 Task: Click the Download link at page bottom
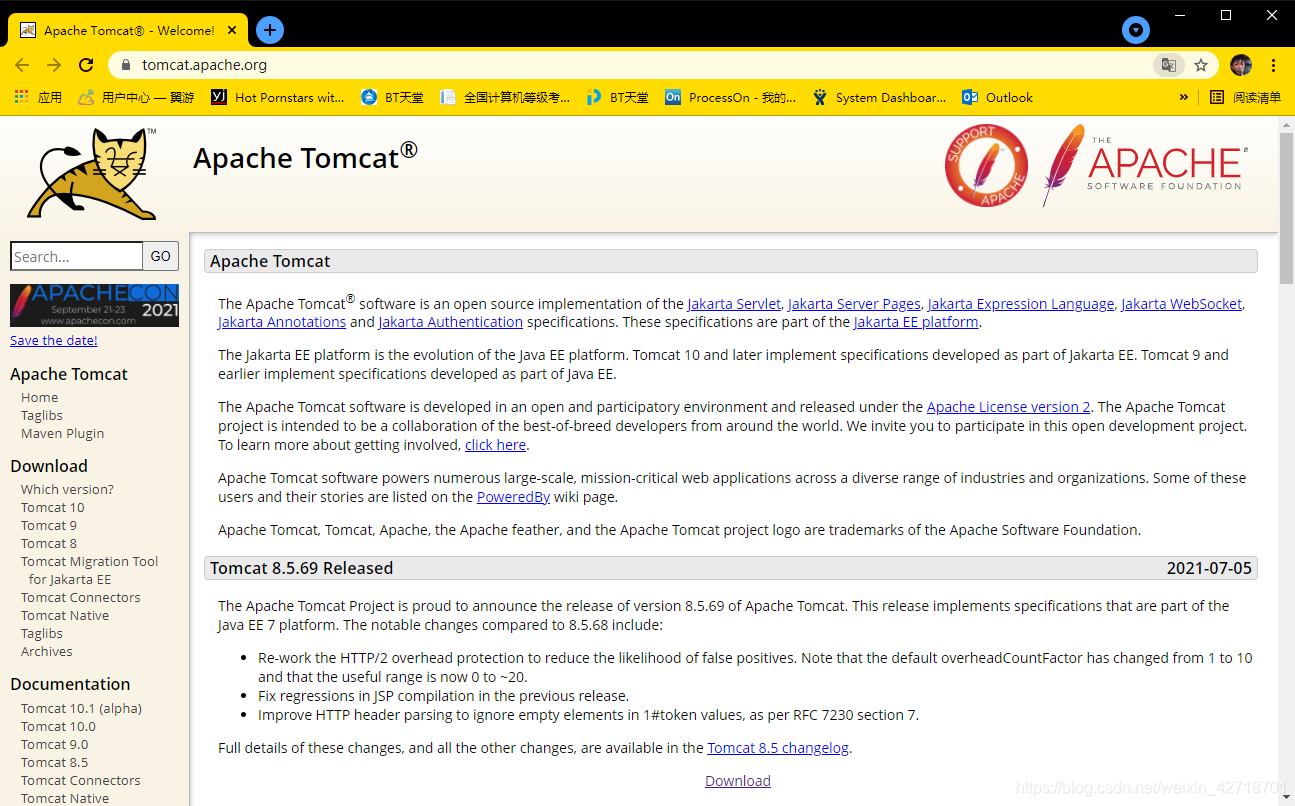(x=737, y=780)
